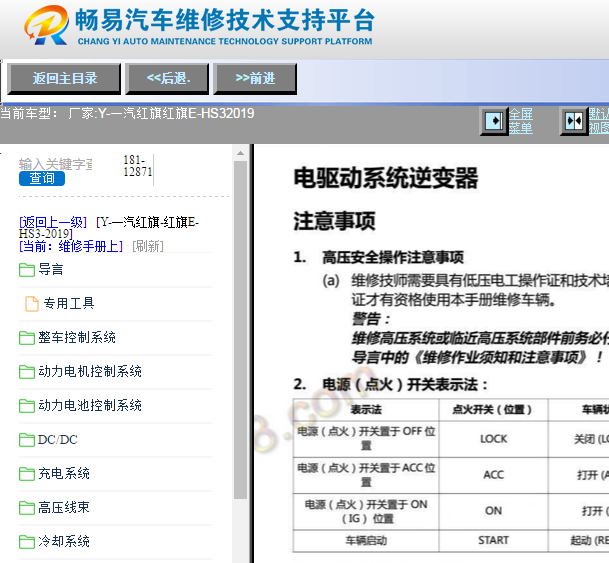
Task: Click the LOCK table cell
Action: (493, 439)
